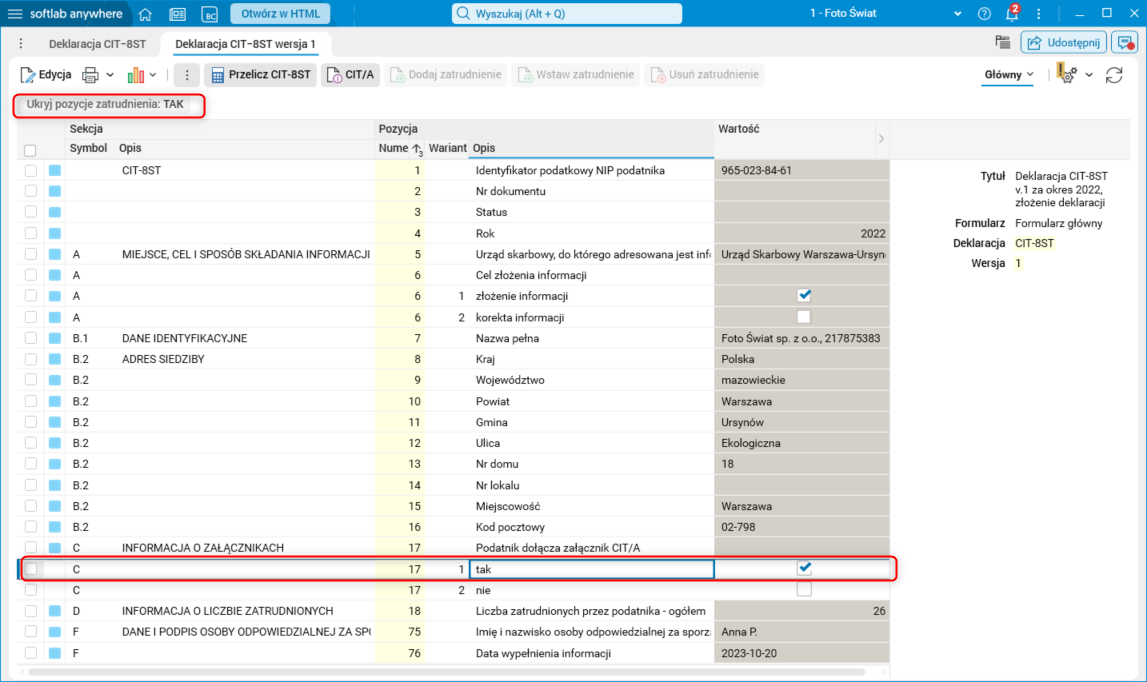This screenshot has height=682, width=1147.
Task: Go to the home screen icon
Action: point(145,14)
